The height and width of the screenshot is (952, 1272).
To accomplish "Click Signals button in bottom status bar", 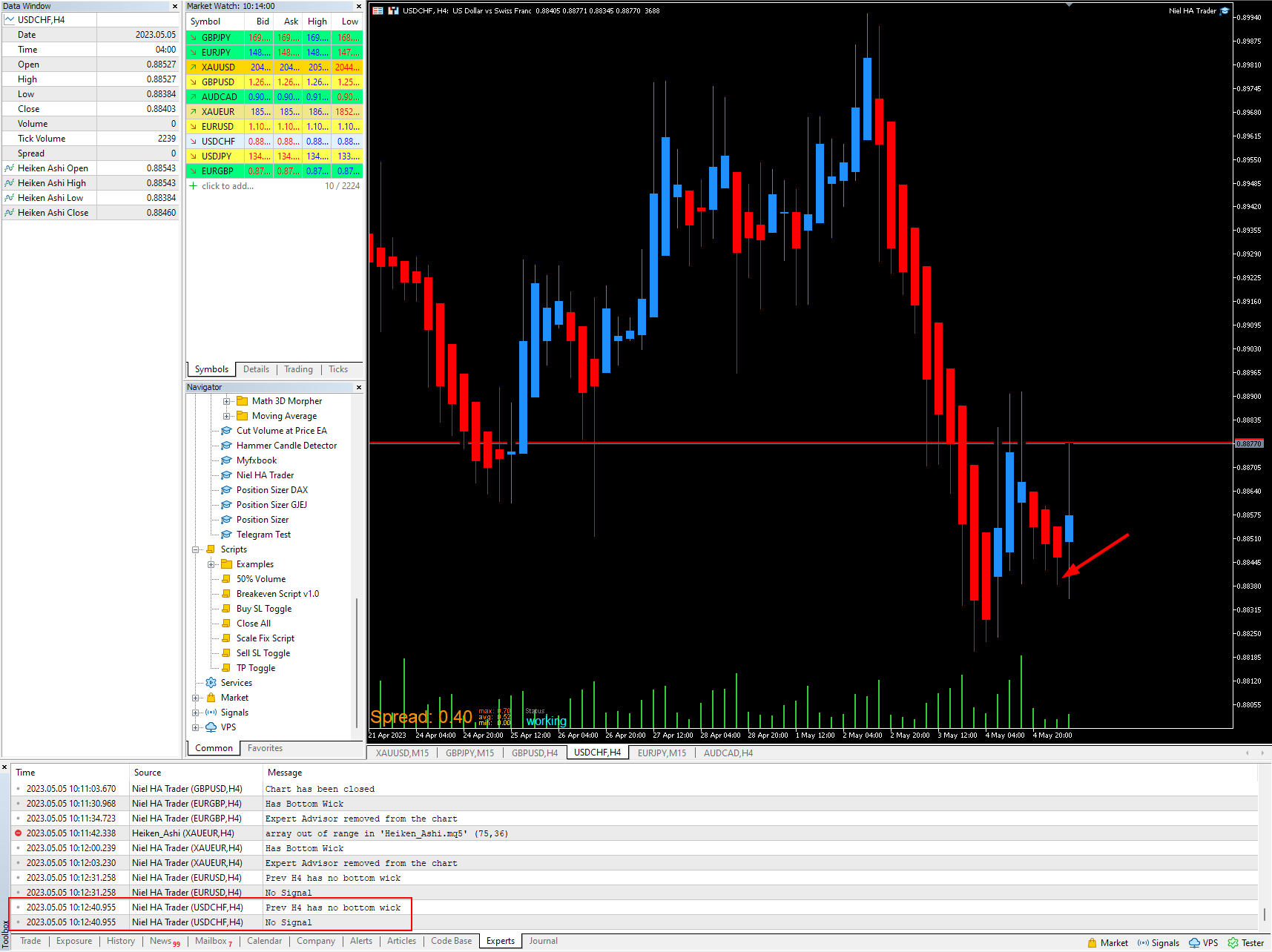I will click(x=1158, y=943).
